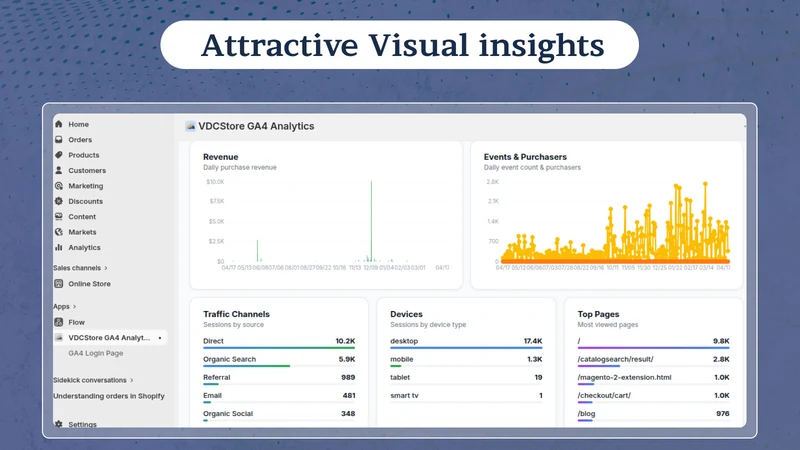Select Marketing in the sidebar
Image resolution: width=800 pixels, height=450 pixels.
point(86,186)
